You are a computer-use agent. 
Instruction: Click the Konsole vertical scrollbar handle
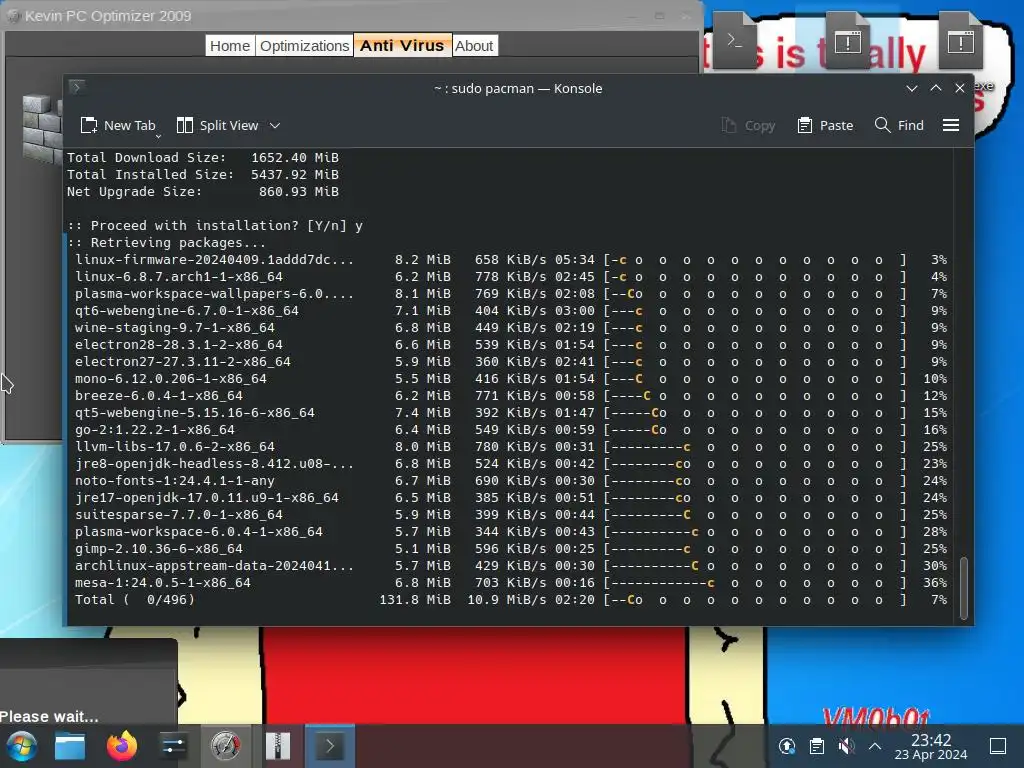click(963, 587)
